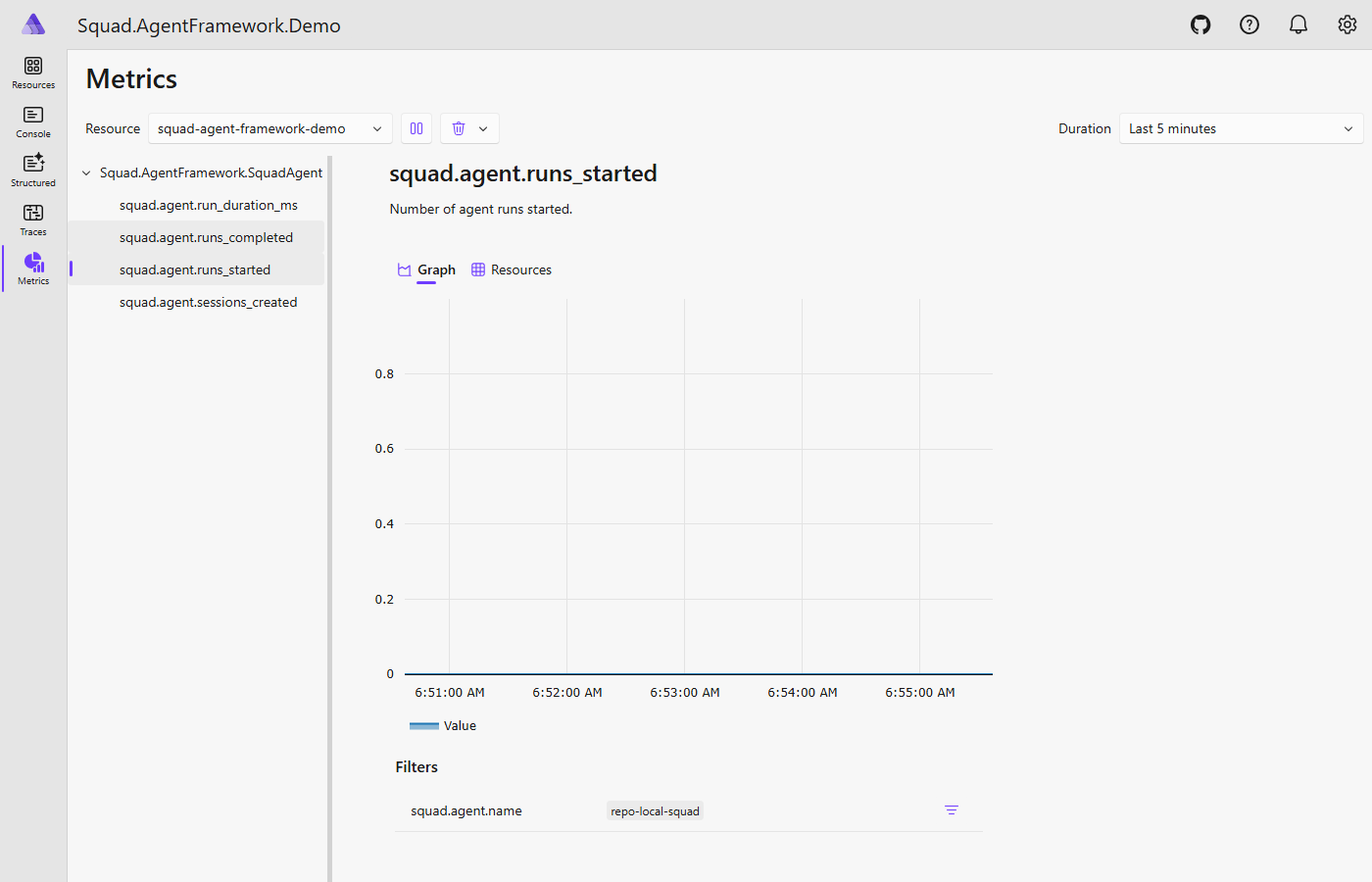Click the squad.agent.name filter label
This screenshot has height=882, width=1372.
click(x=466, y=810)
